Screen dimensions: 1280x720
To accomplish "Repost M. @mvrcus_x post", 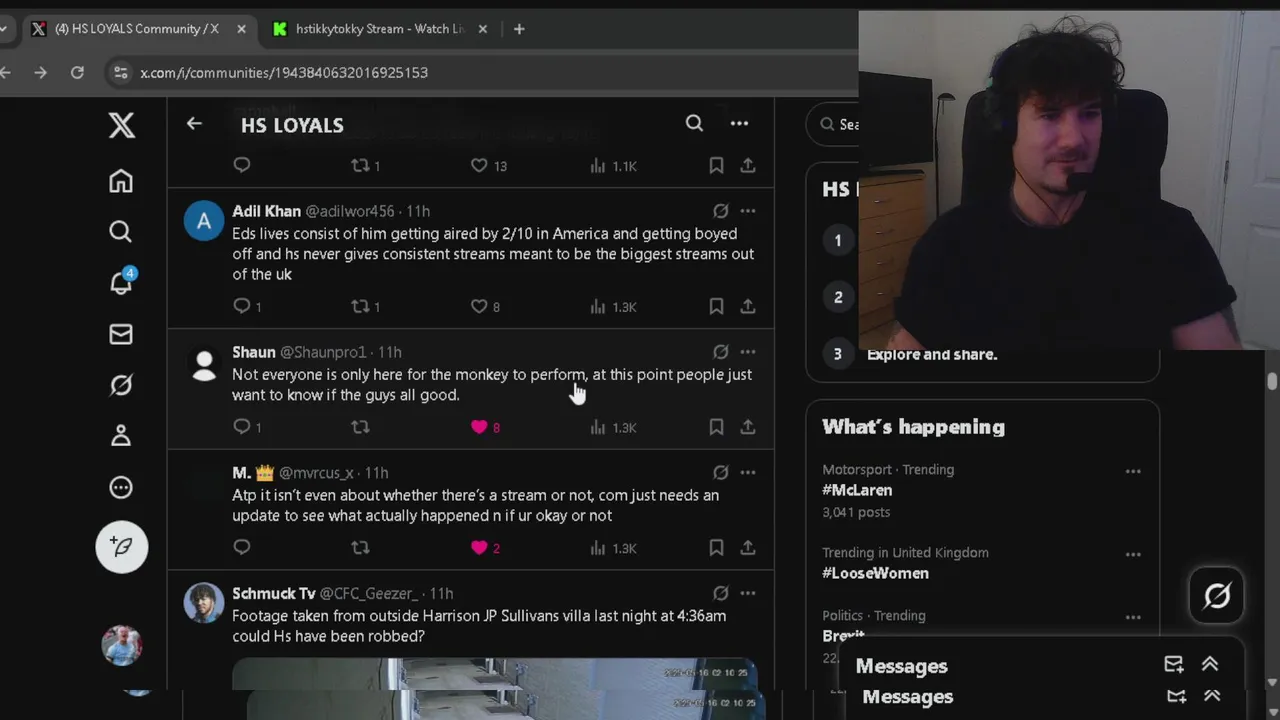I will (x=360, y=547).
